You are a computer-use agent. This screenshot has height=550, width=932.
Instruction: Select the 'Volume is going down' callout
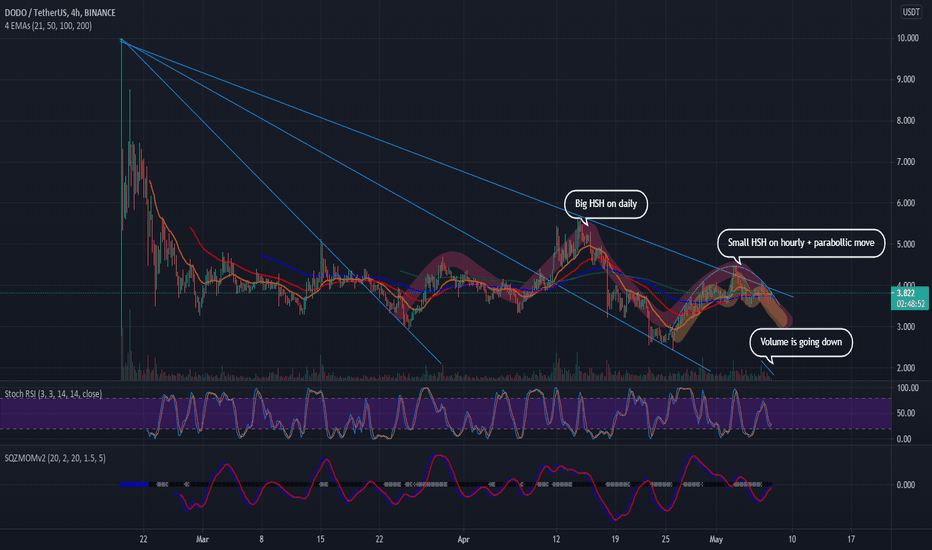click(801, 342)
